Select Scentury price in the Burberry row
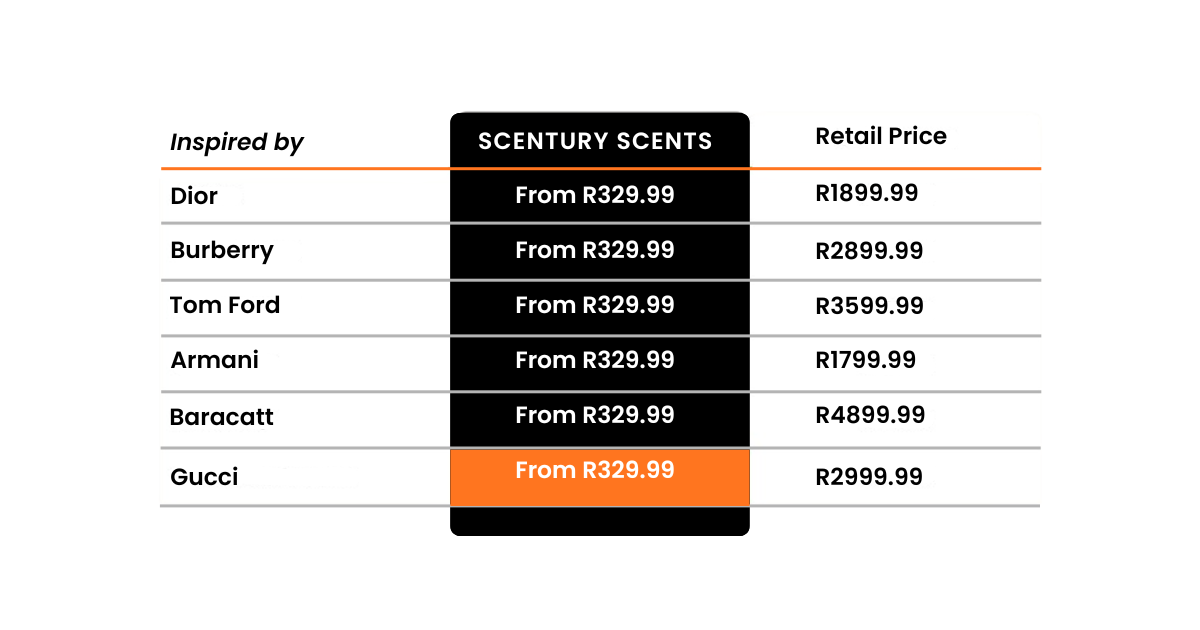The width and height of the screenshot is (1200, 630). [x=595, y=250]
